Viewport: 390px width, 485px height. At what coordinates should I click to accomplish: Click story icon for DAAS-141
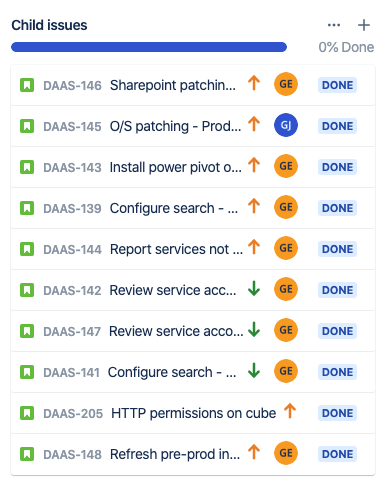(x=27, y=372)
